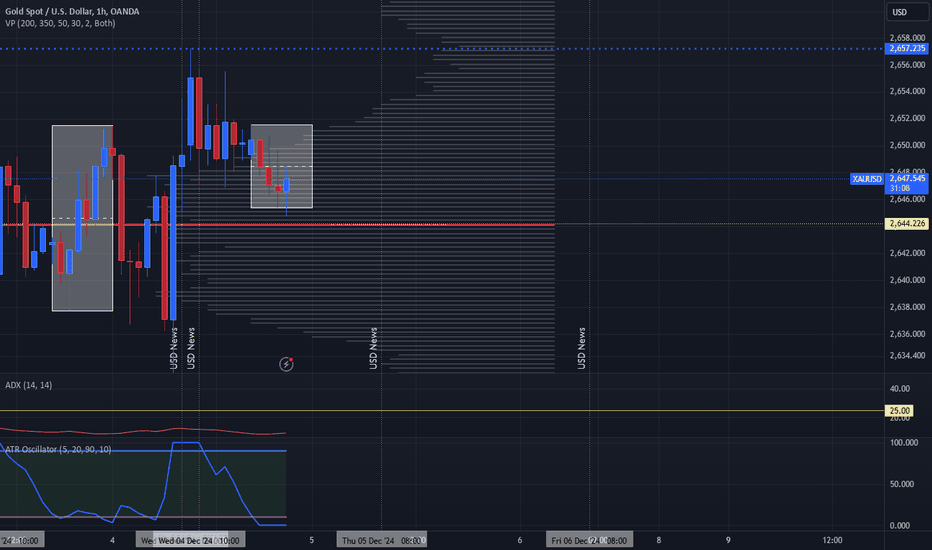
Task: Click the 31:08 candle countdown timer
Action: pos(900,188)
